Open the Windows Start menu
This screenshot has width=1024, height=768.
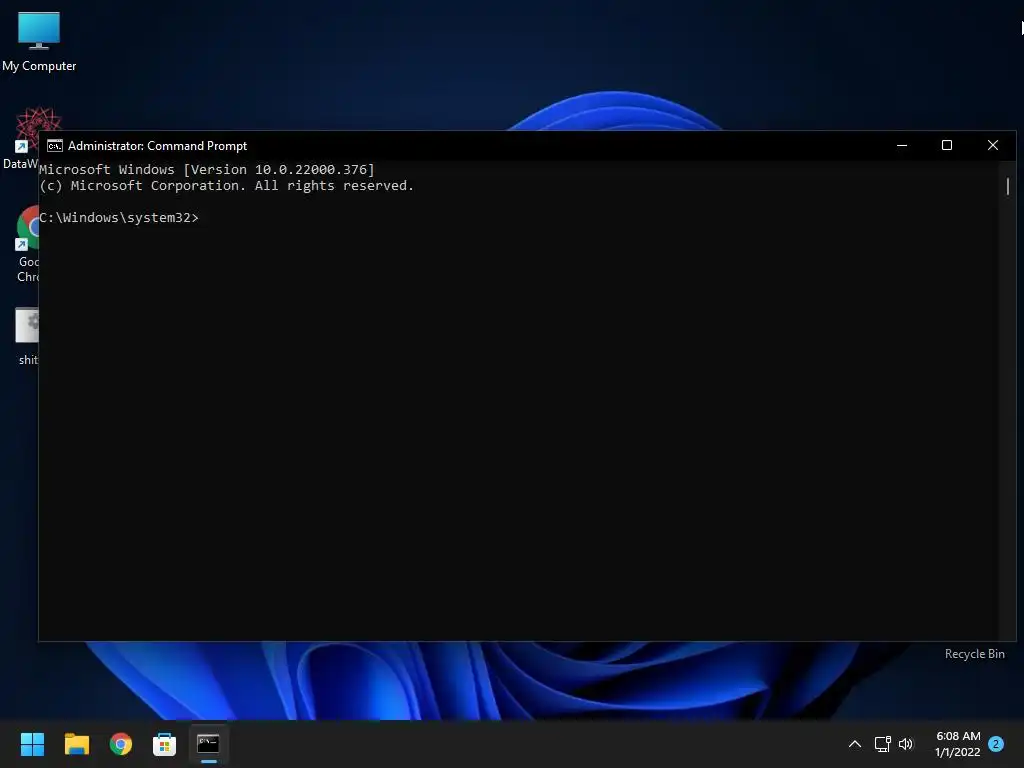(x=32, y=744)
